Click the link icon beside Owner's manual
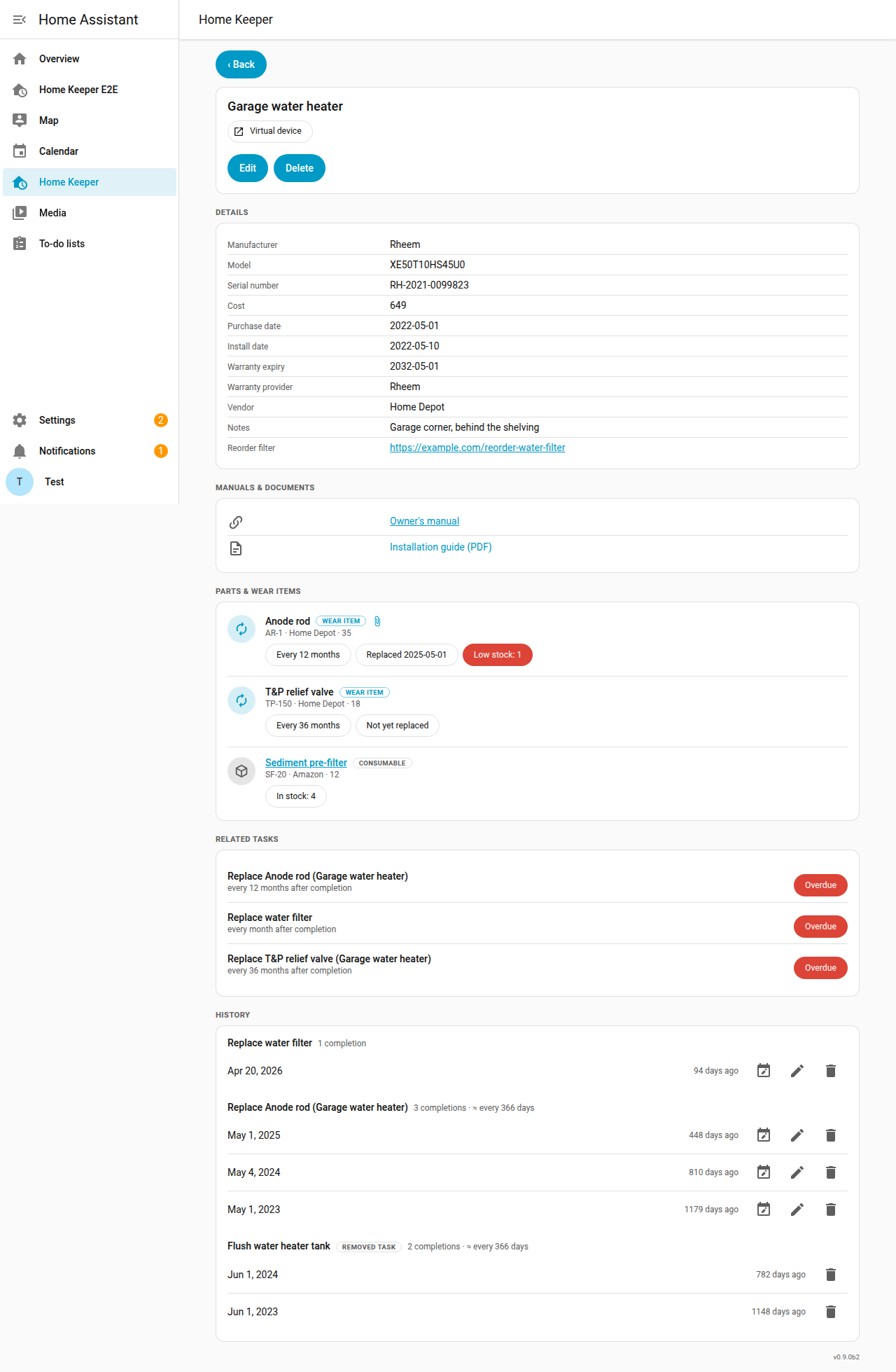 (236, 522)
